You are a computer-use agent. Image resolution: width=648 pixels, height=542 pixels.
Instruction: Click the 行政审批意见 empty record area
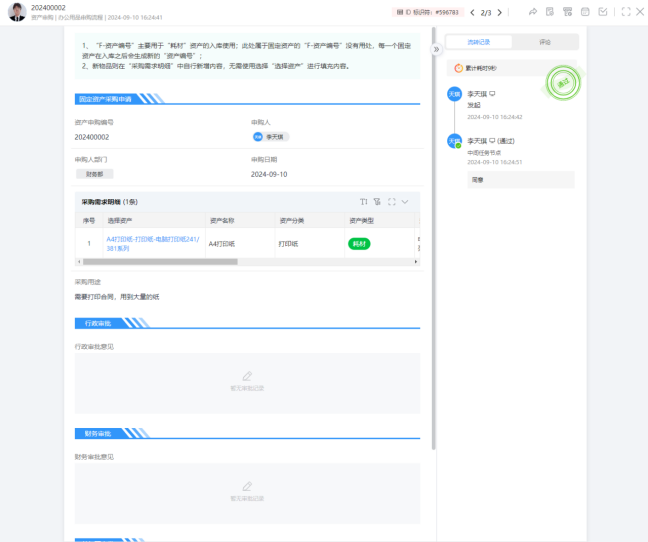coord(247,382)
